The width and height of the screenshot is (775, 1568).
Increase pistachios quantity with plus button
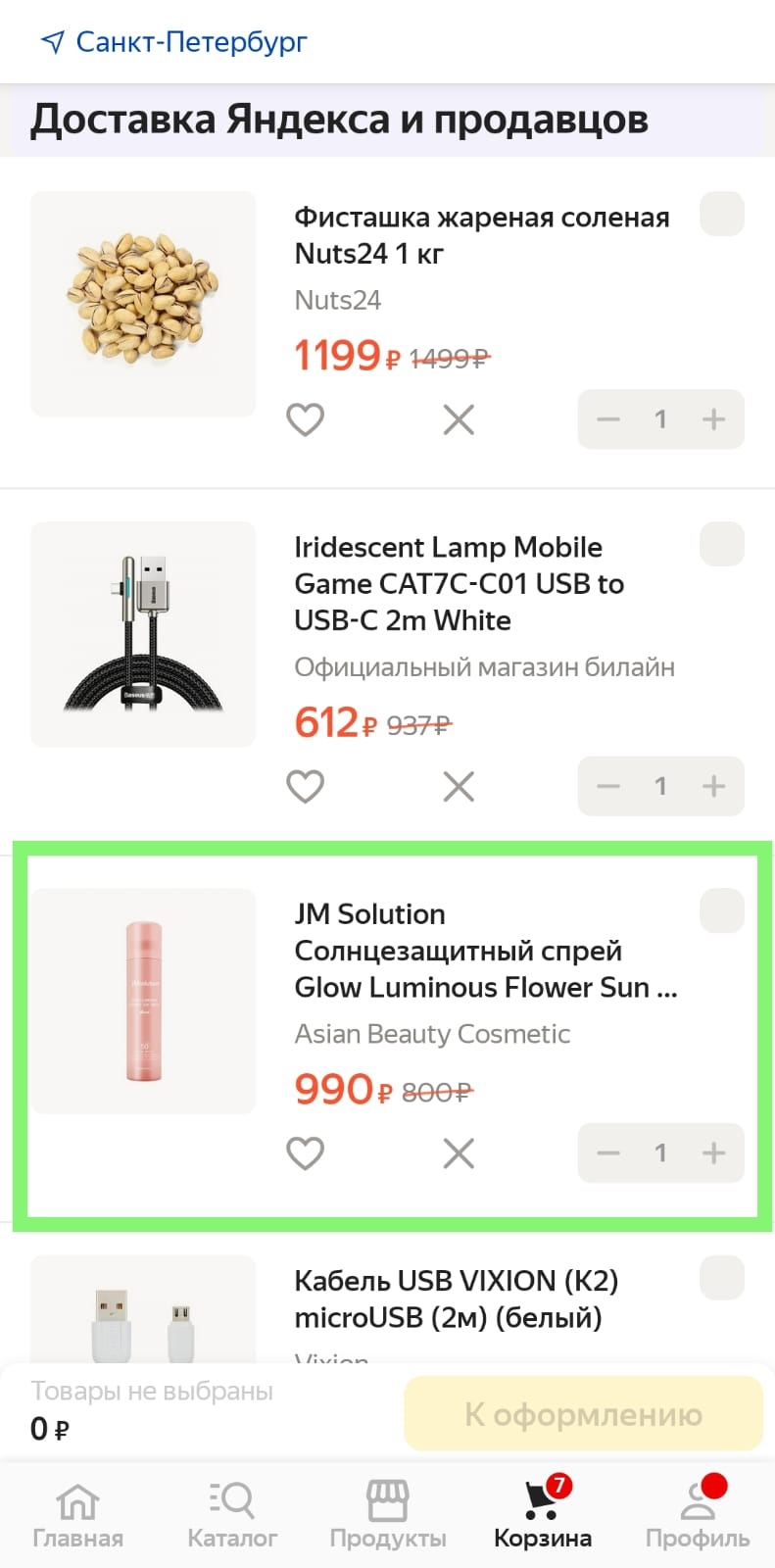coord(714,419)
